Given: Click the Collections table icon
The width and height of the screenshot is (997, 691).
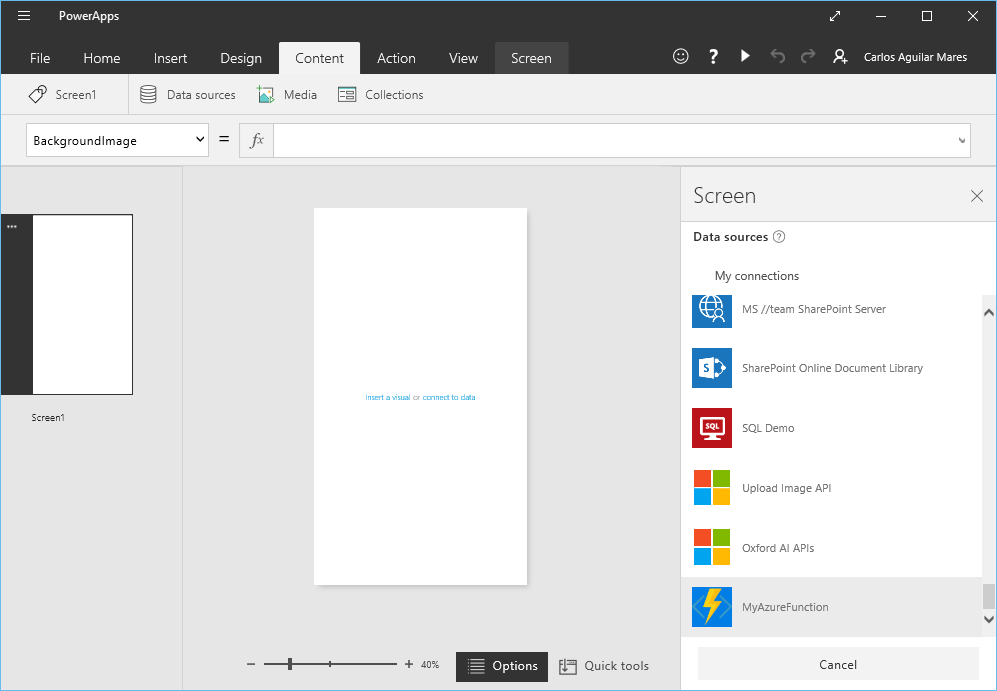Looking at the screenshot, I should click(x=347, y=95).
